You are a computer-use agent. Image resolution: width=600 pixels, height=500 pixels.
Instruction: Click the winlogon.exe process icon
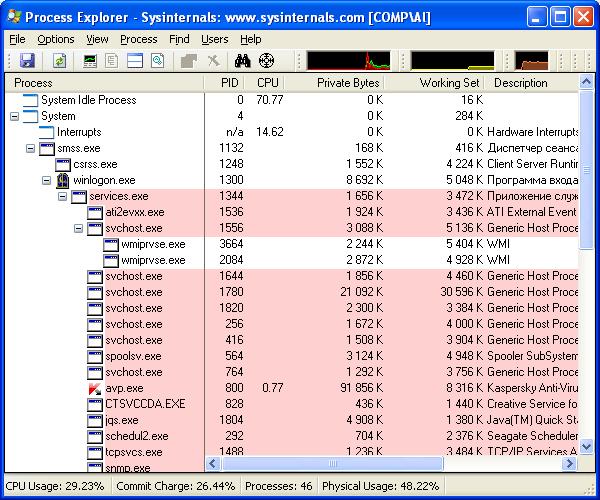click(62, 180)
